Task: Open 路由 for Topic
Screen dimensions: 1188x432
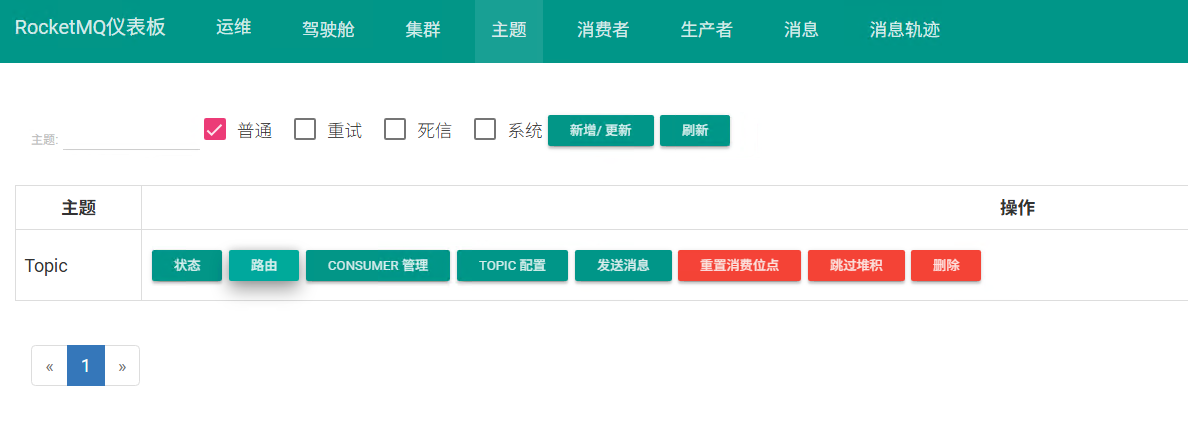Action: click(x=264, y=266)
